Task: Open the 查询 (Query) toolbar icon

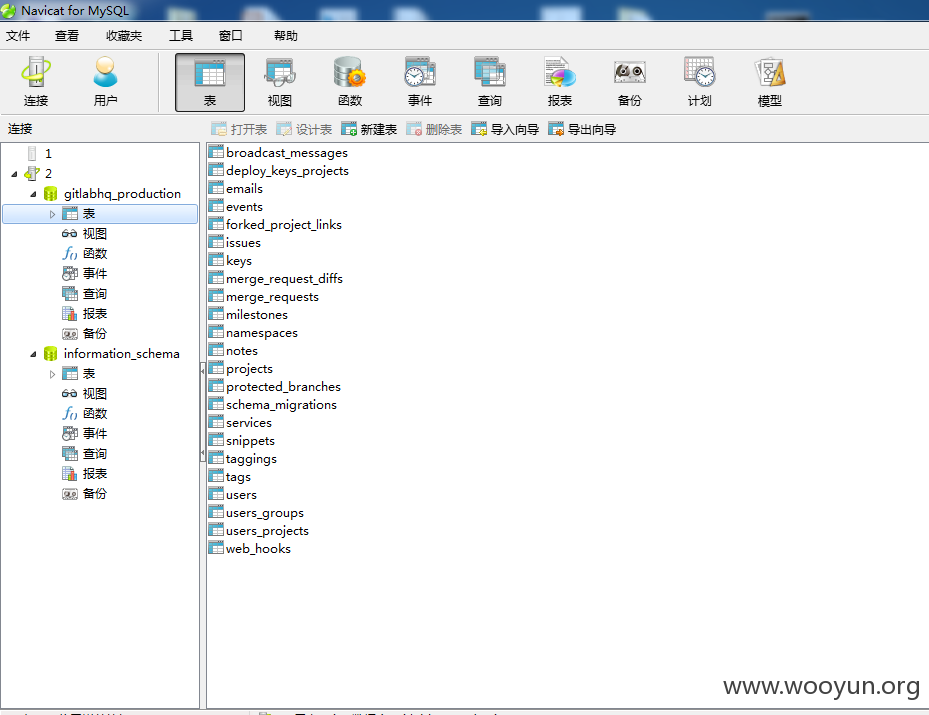Action: pos(489,82)
